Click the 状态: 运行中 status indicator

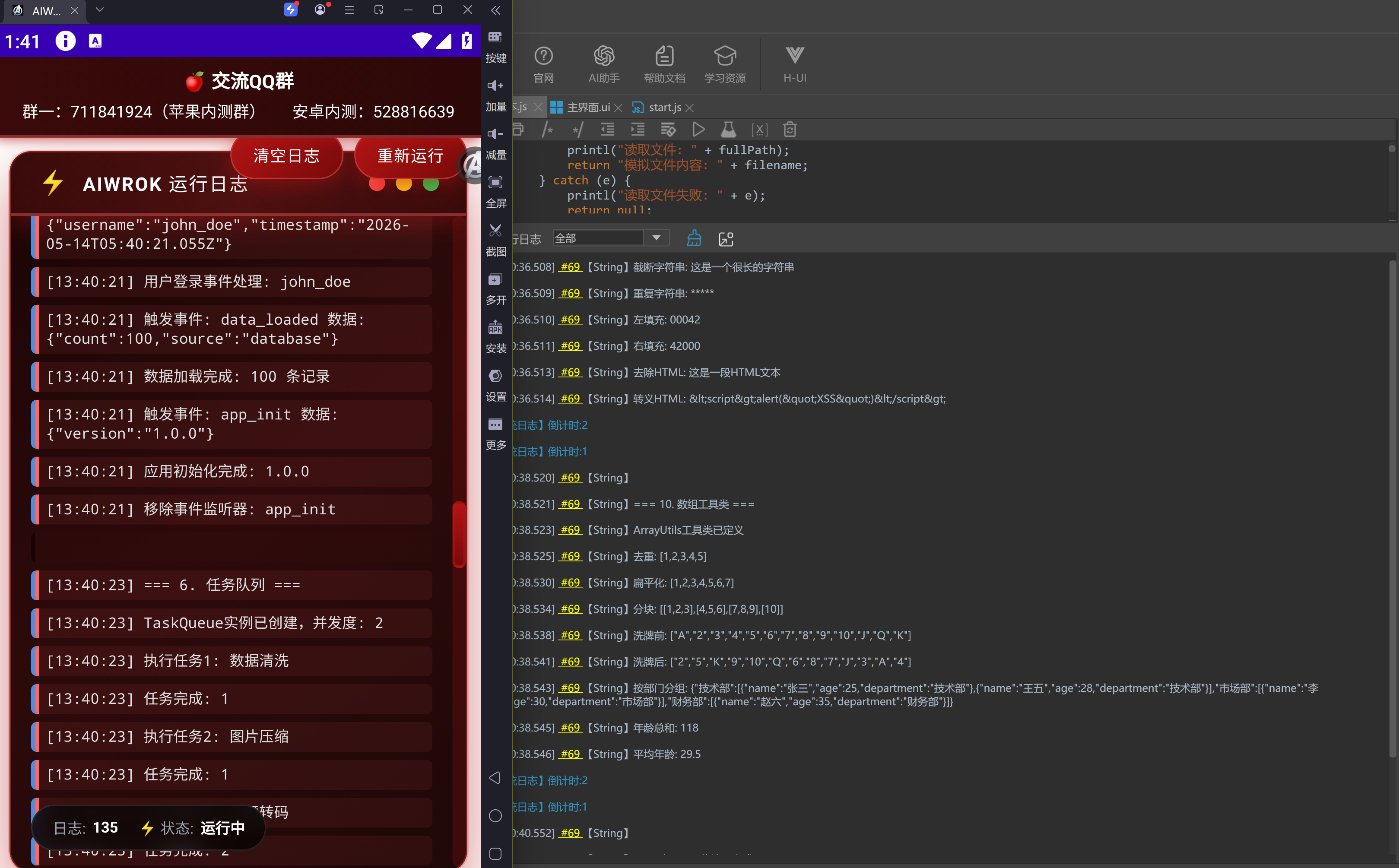(193, 828)
